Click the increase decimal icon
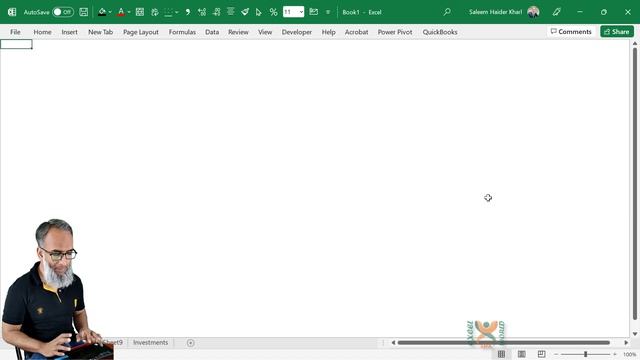The height and width of the screenshot is (360, 640). pyautogui.click(x=202, y=12)
